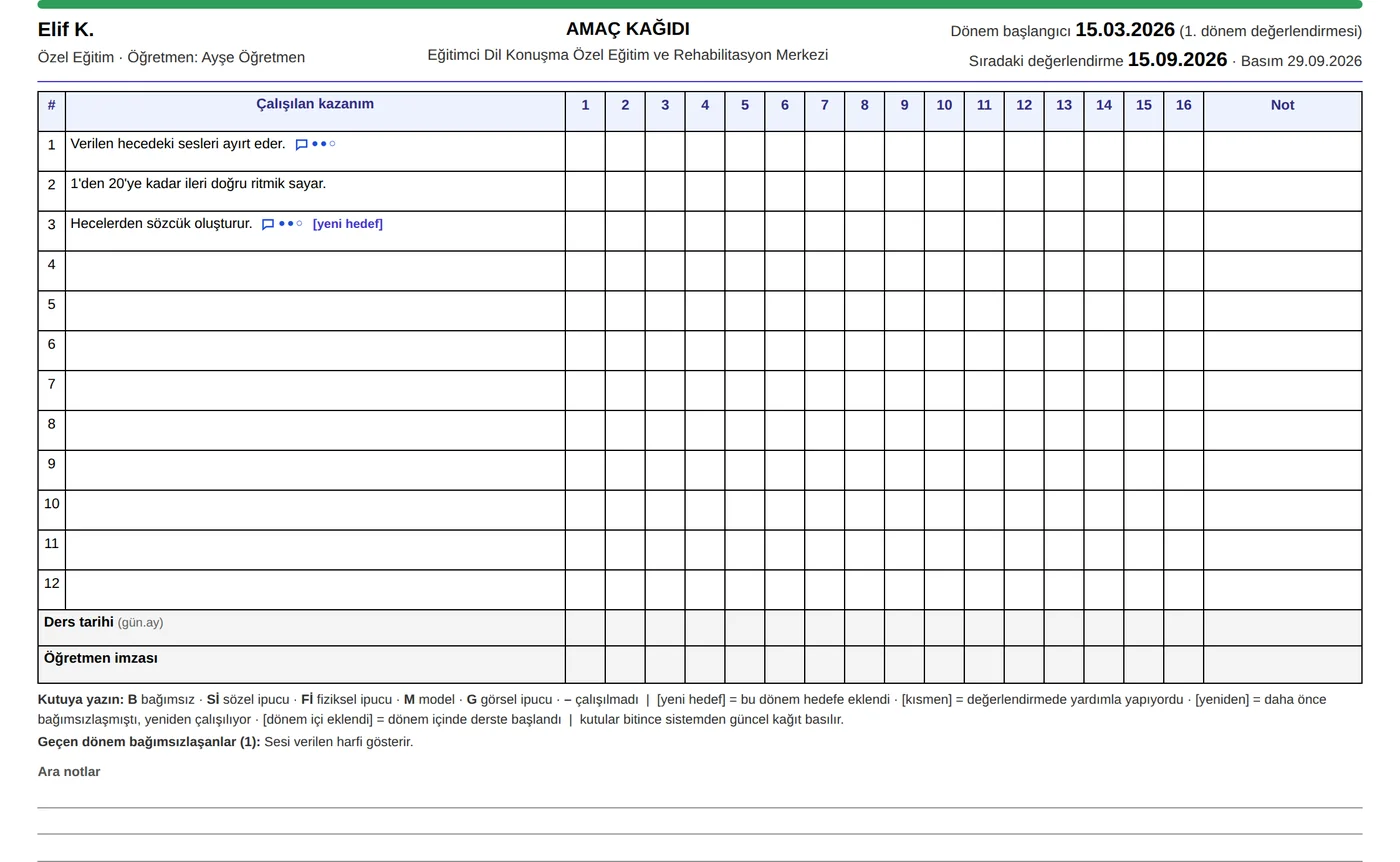Click the 'Öğretmen imzası' cell under session 16
The width and height of the screenshot is (1400, 862).
(1183, 665)
